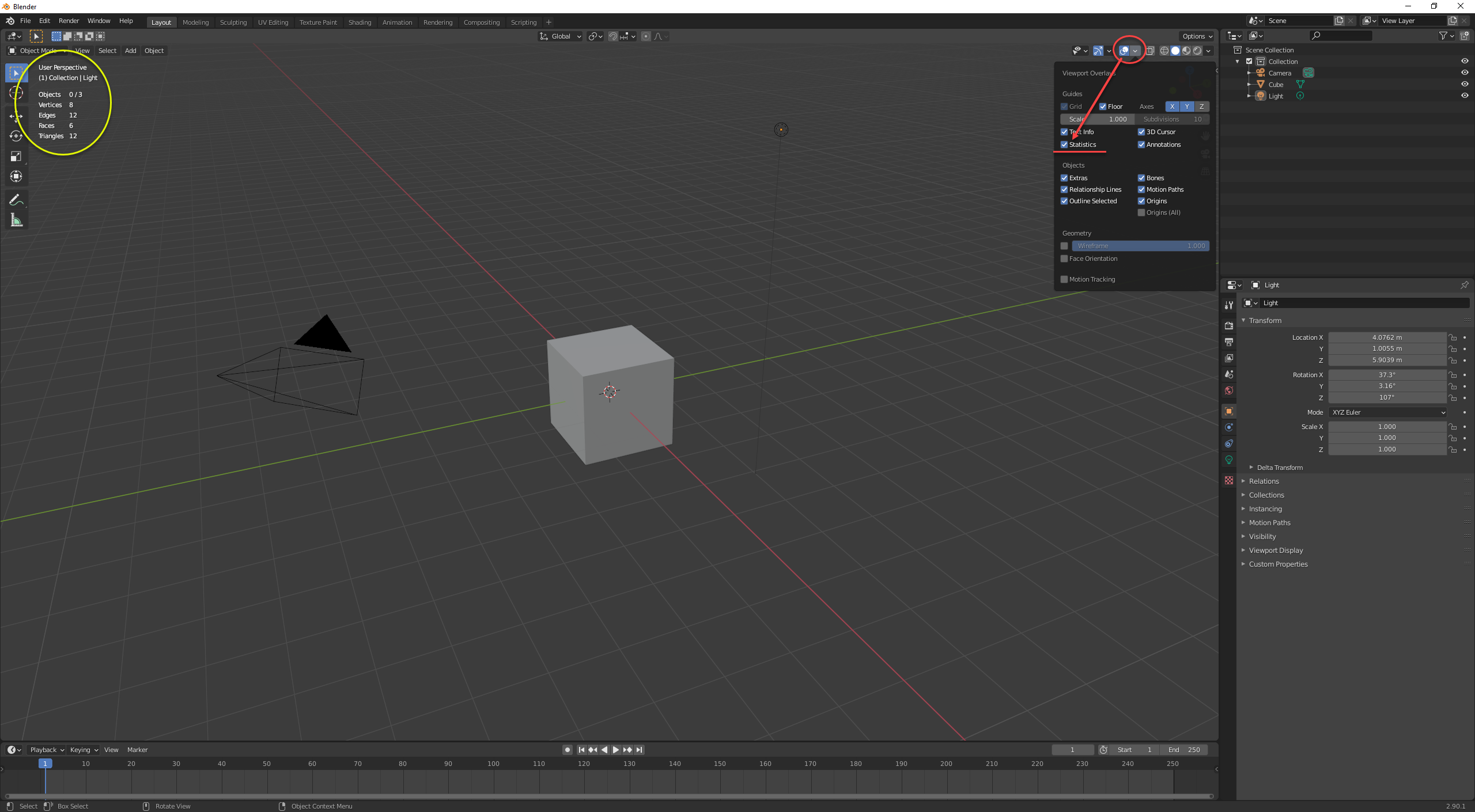Enable the Face Orientation checkbox

1064,259
